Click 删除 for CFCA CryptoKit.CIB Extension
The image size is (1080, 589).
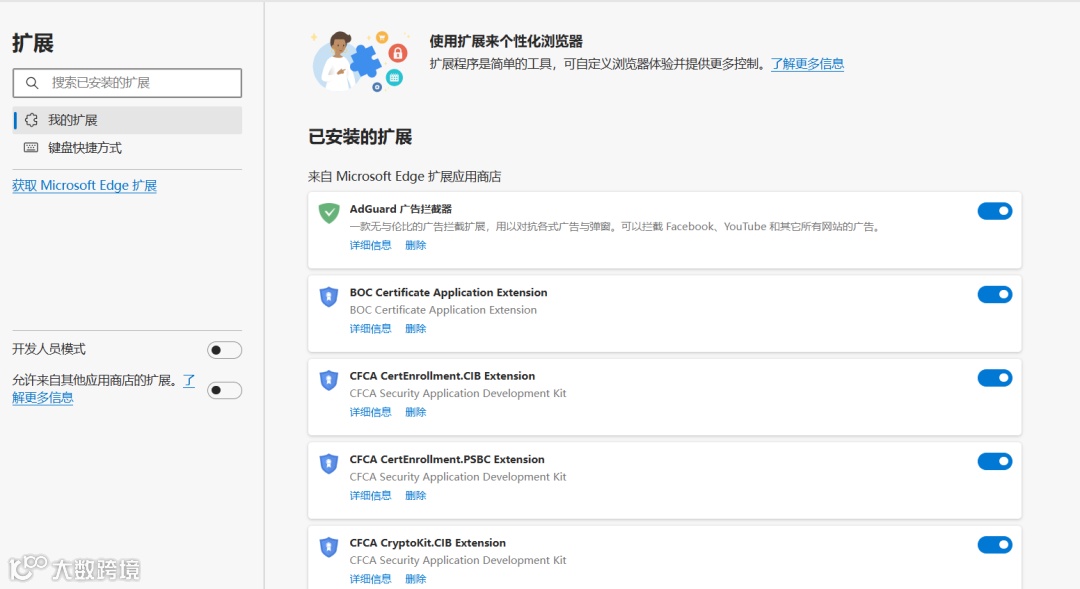415,579
